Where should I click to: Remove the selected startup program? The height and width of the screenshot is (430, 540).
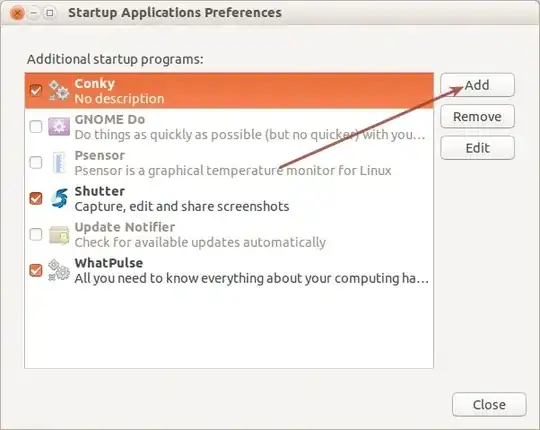(477, 116)
